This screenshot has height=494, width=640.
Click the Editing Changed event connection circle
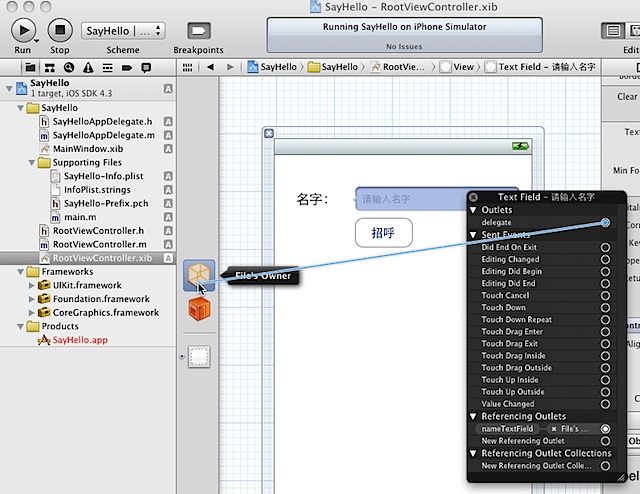click(x=605, y=259)
